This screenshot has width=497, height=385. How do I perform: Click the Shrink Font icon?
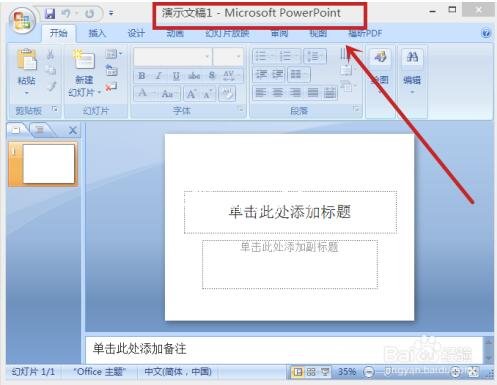(208, 94)
